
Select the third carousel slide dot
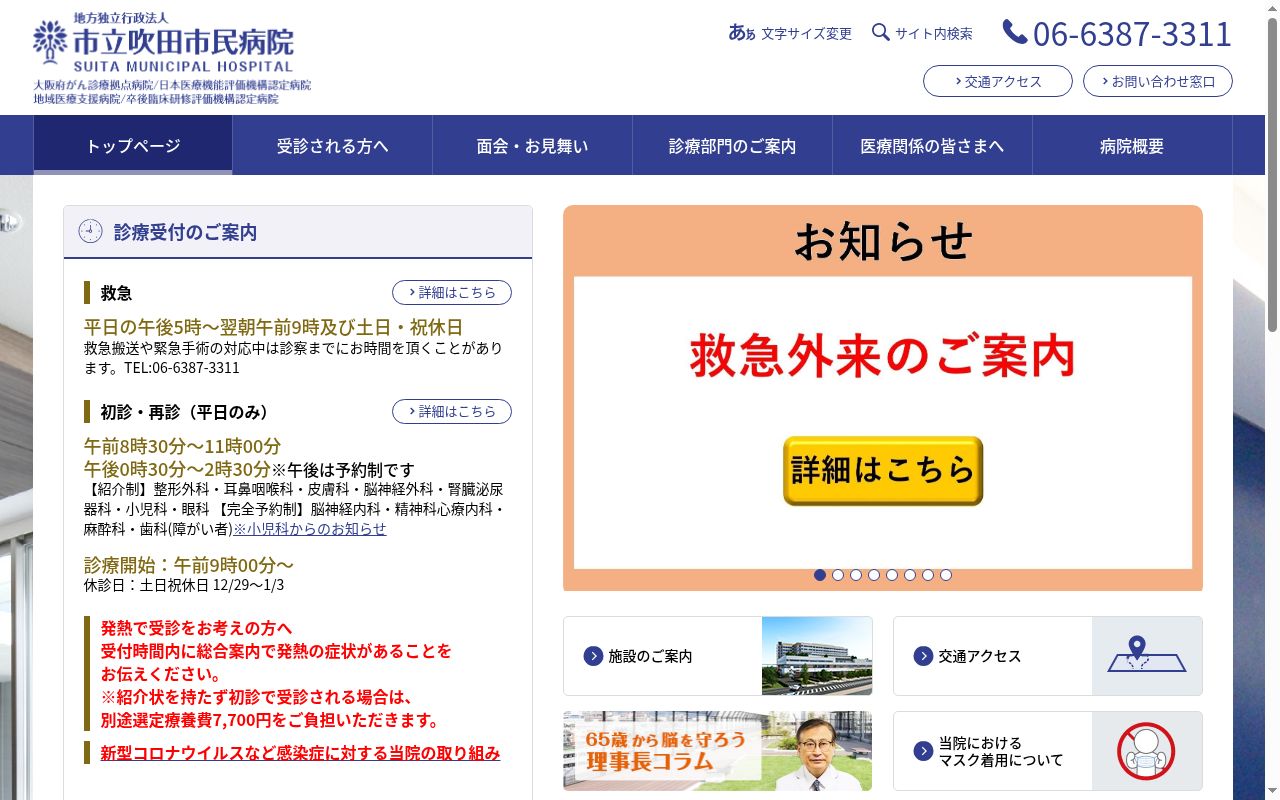(x=856, y=575)
